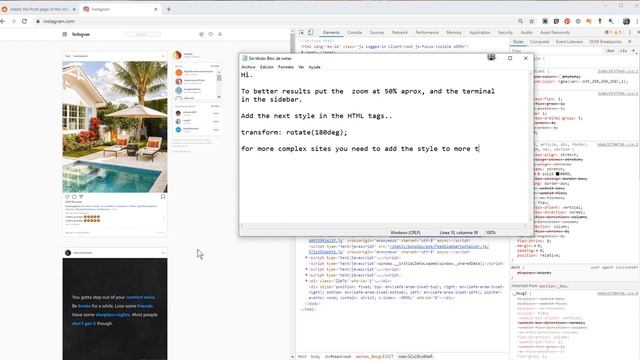Open Instagram explore compass icon

(201, 34)
